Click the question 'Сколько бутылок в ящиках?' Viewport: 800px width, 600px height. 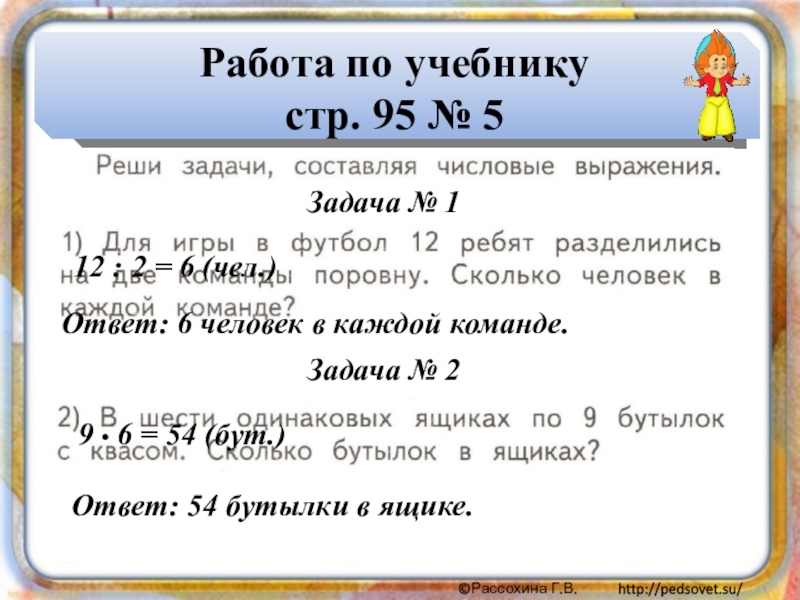pyautogui.click(x=403, y=452)
